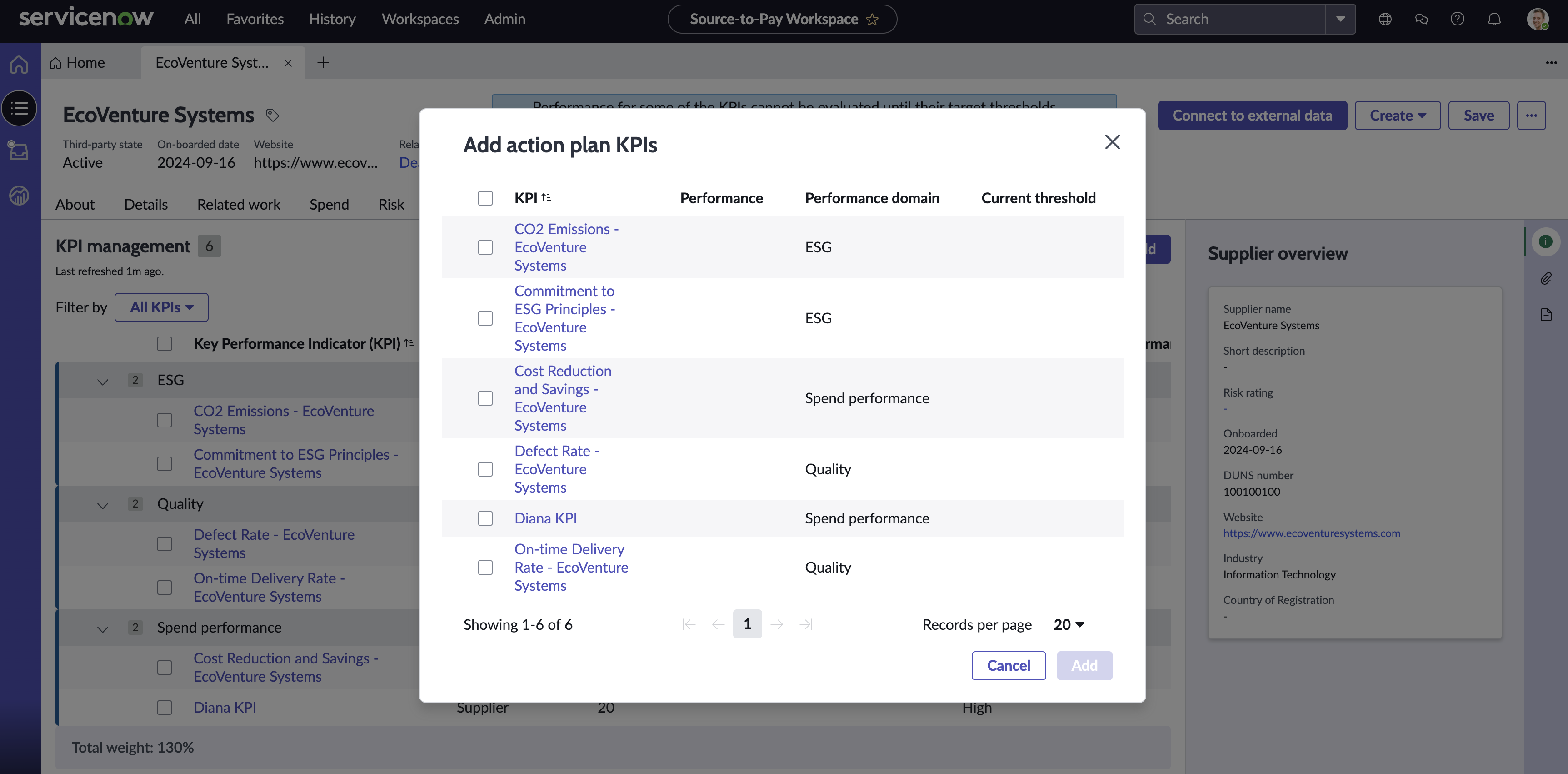This screenshot has width=1568, height=774.
Task: Click the Current threshold column header
Action: click(x=1039, y=198)
